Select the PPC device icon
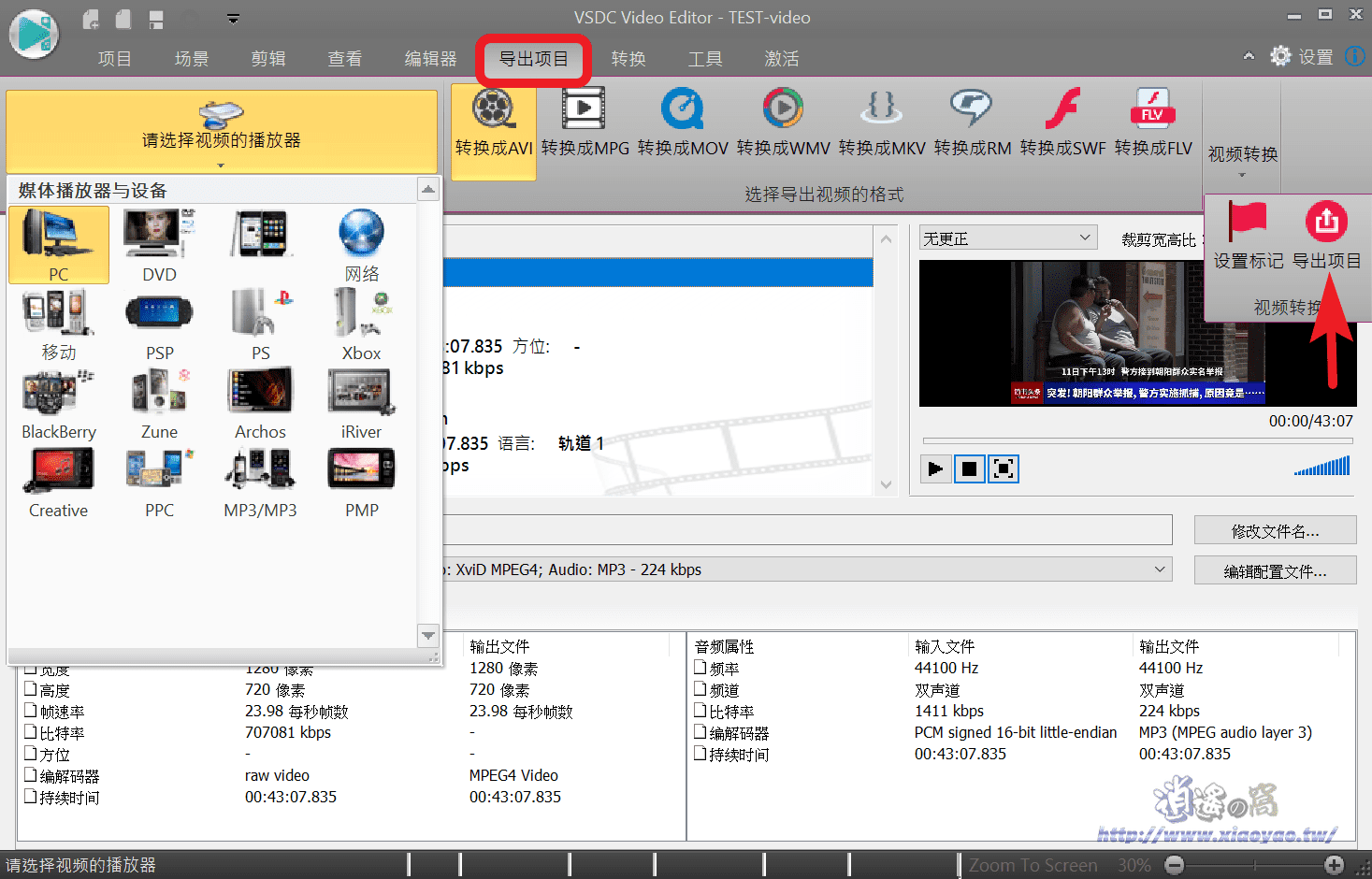This screenshot has width=1372, height=879. pos(160,481)
